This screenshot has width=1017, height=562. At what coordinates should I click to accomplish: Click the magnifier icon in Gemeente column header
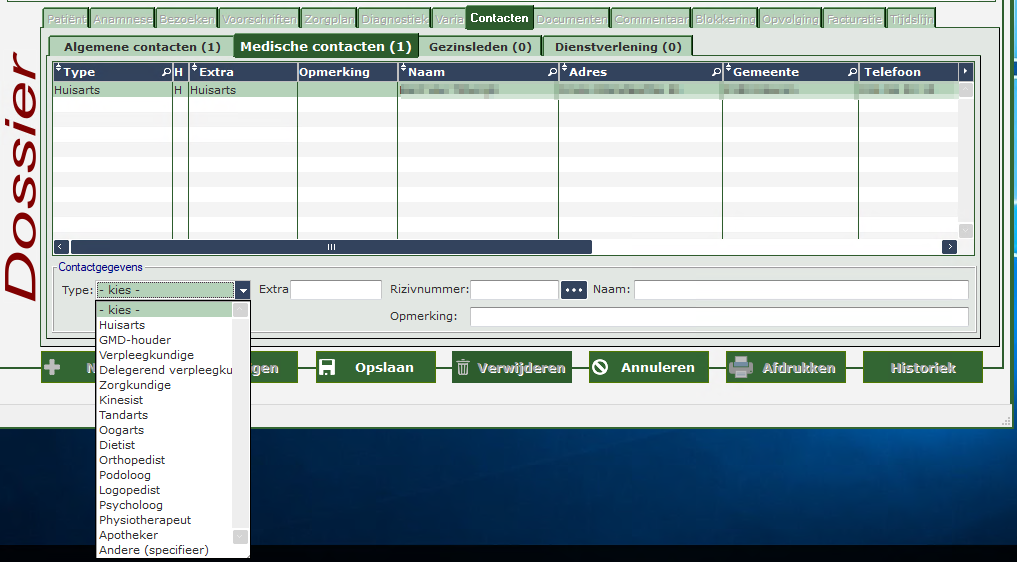click(852, 73)
